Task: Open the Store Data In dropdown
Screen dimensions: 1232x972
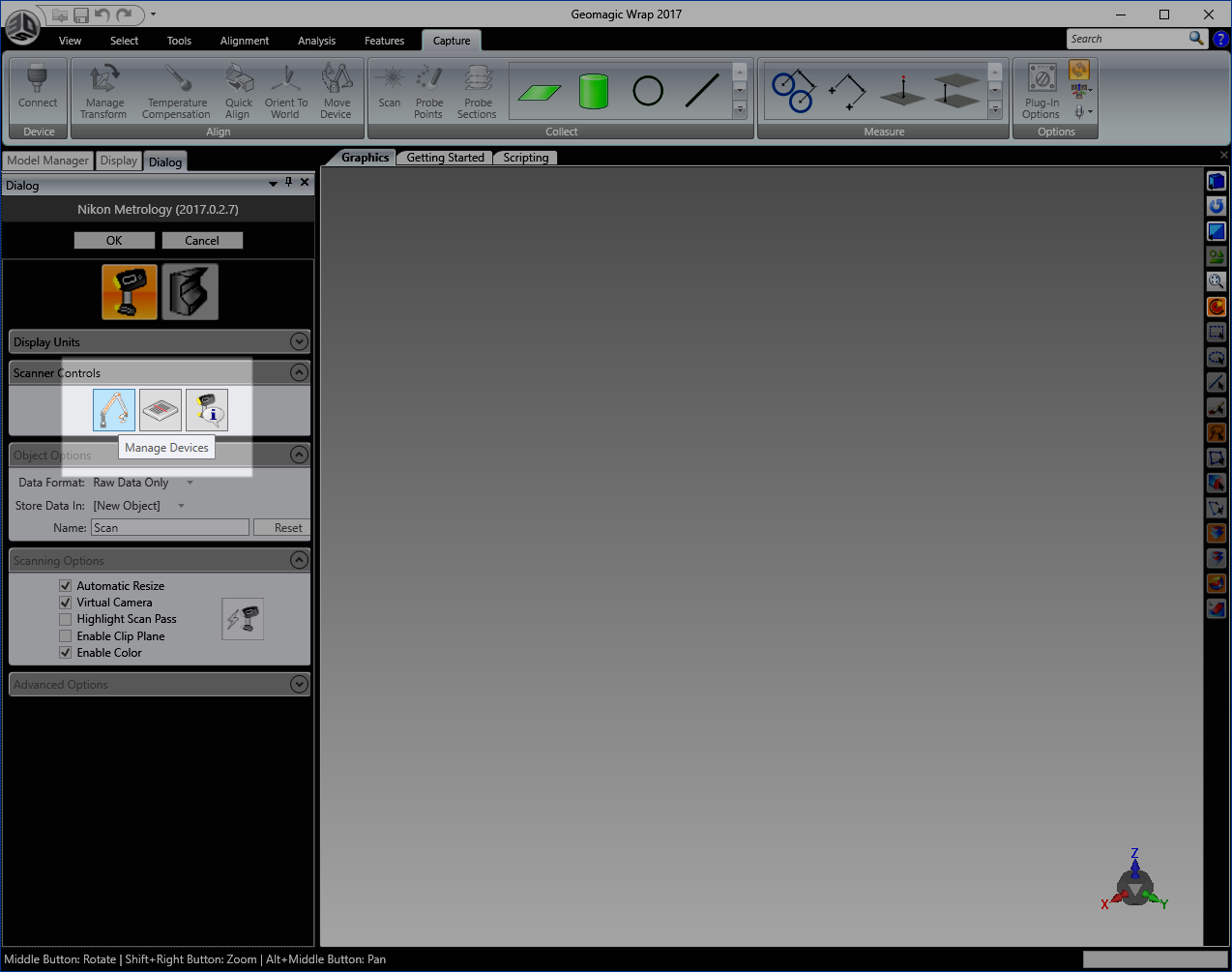Action: tap(181, 505)
